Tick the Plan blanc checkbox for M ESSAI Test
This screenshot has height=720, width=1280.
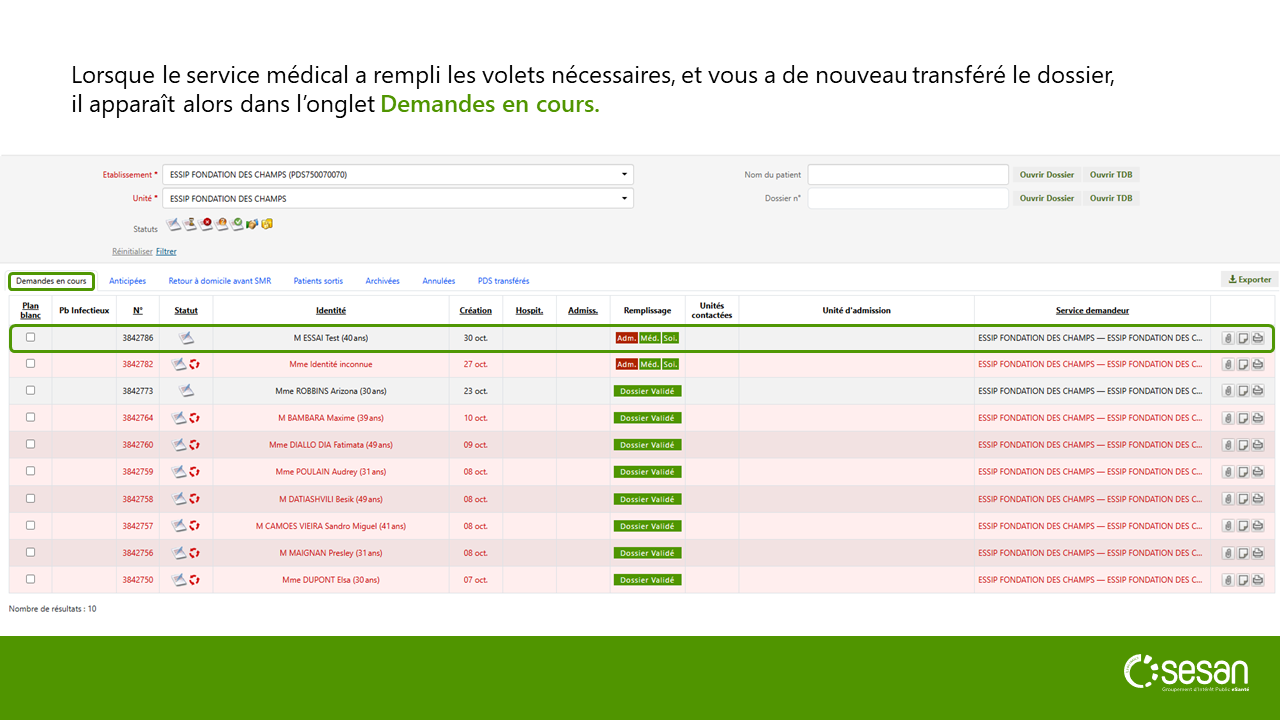[x=30, y=337]
